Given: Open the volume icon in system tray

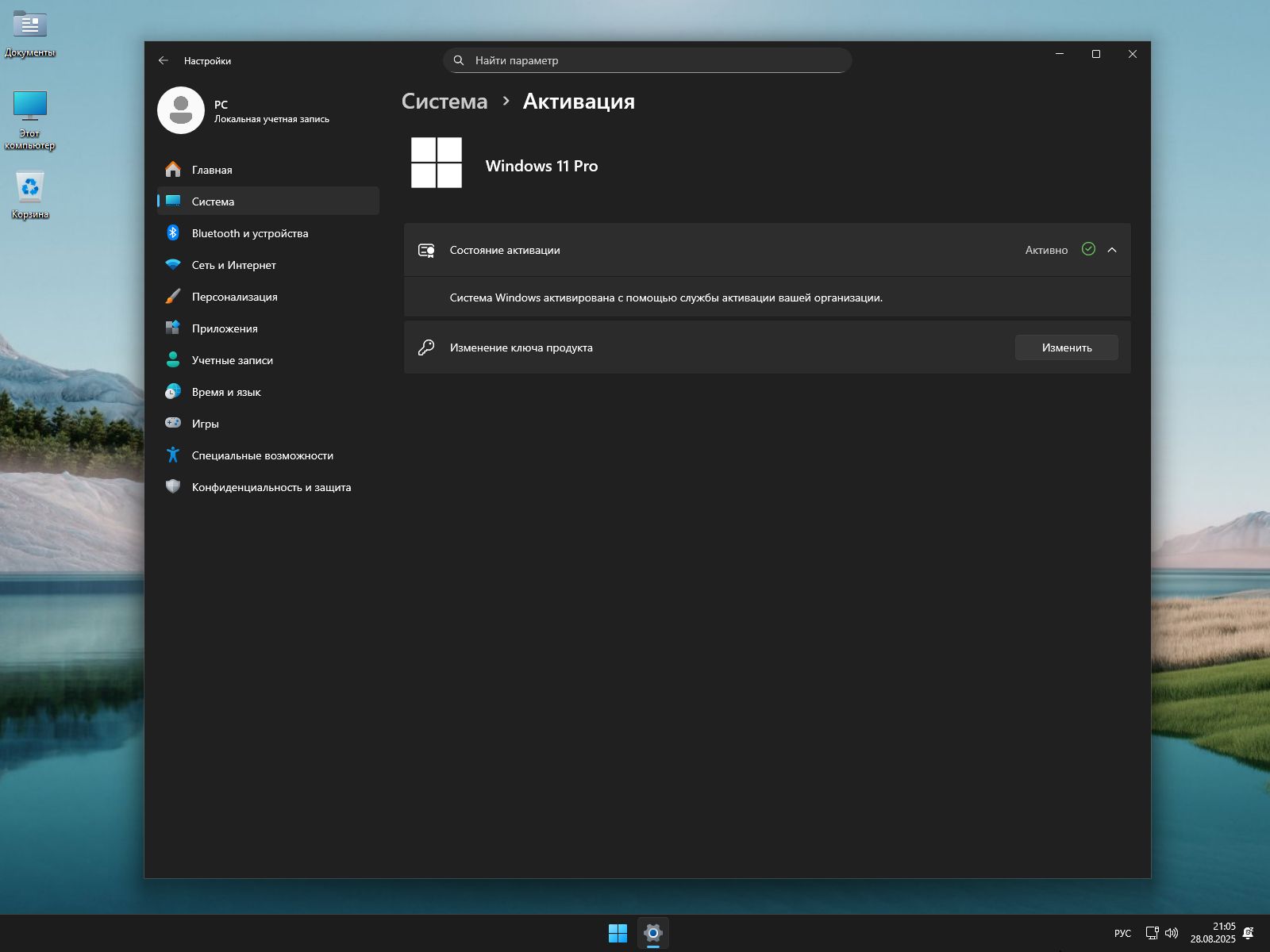Looking at the screenshot, I should [x=1172, y=933].
